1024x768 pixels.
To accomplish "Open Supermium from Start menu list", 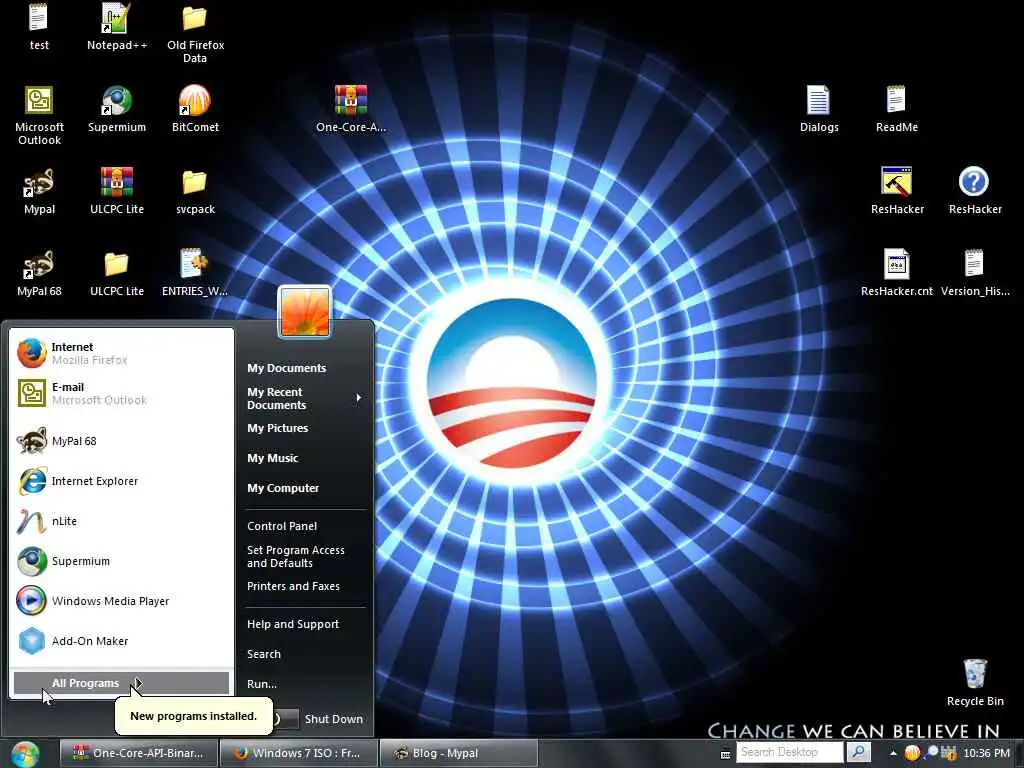I will 122,561.
